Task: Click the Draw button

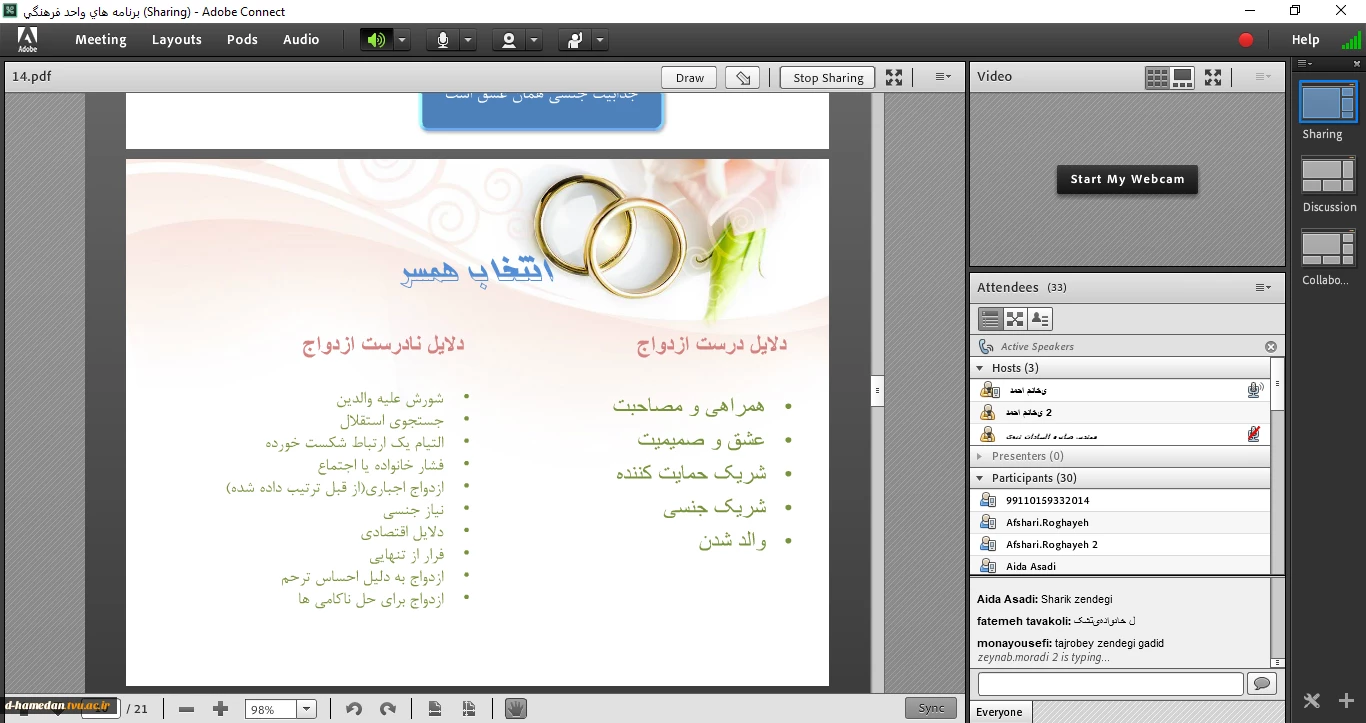Action: (690, 78)
